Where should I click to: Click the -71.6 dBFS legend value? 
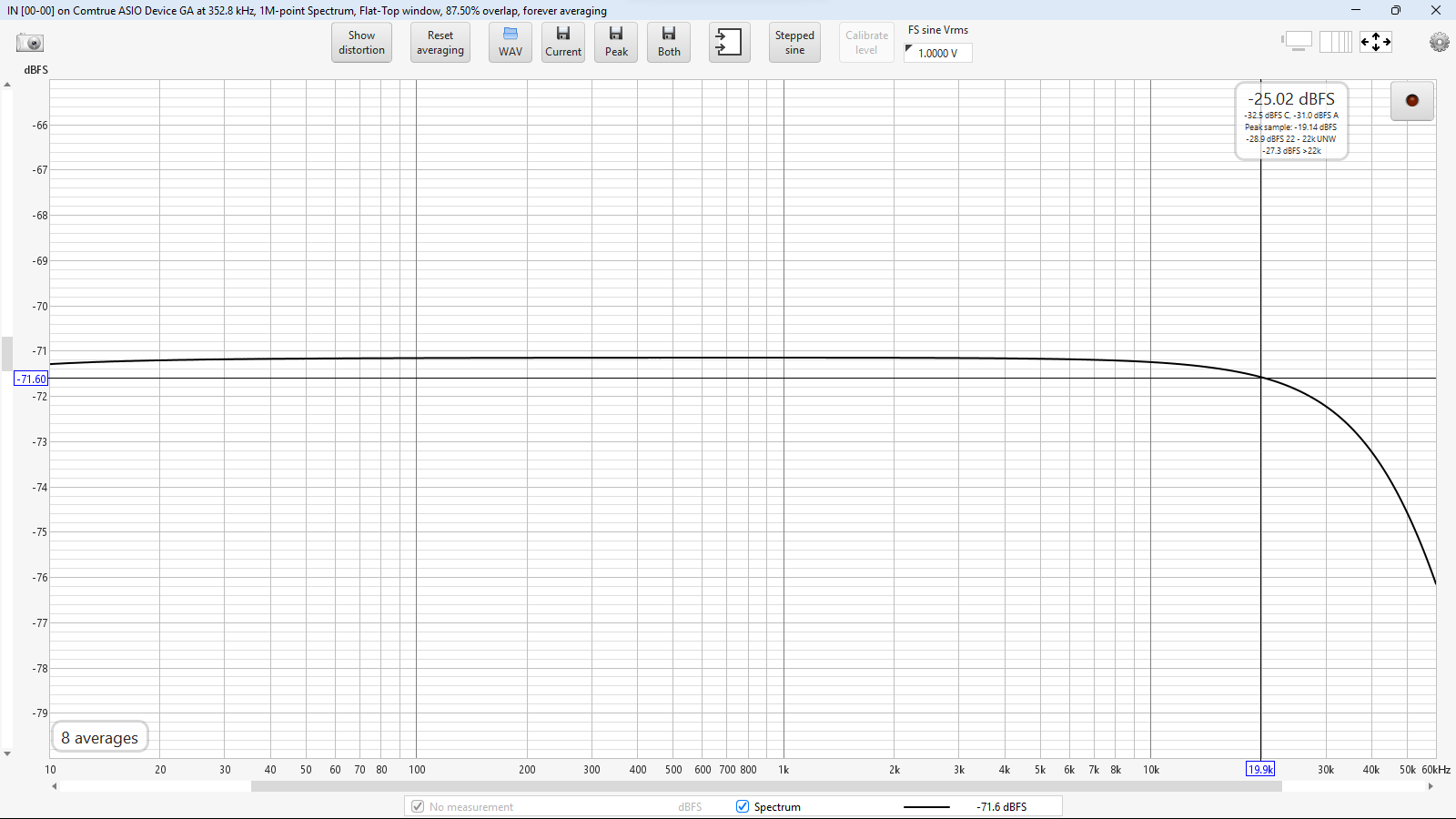pos(1002,807)
